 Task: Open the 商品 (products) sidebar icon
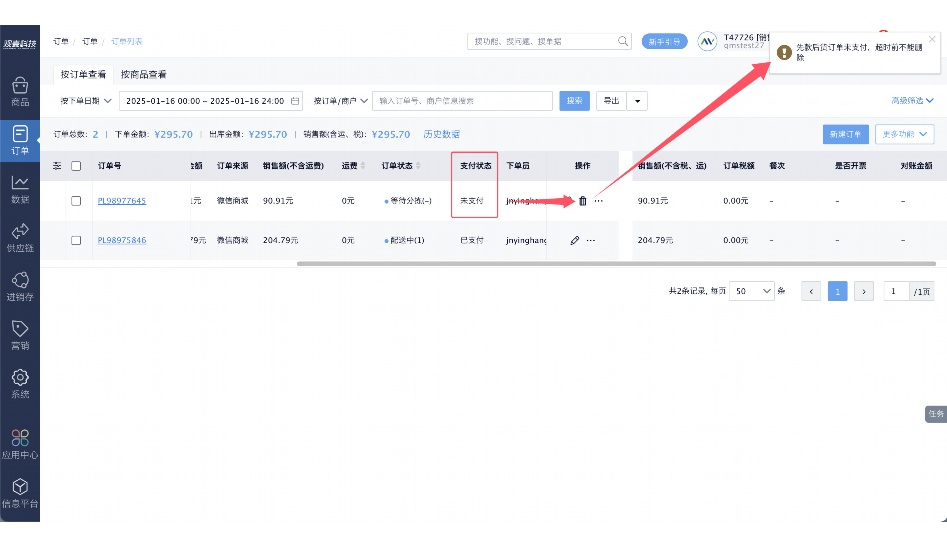[20, 88]
